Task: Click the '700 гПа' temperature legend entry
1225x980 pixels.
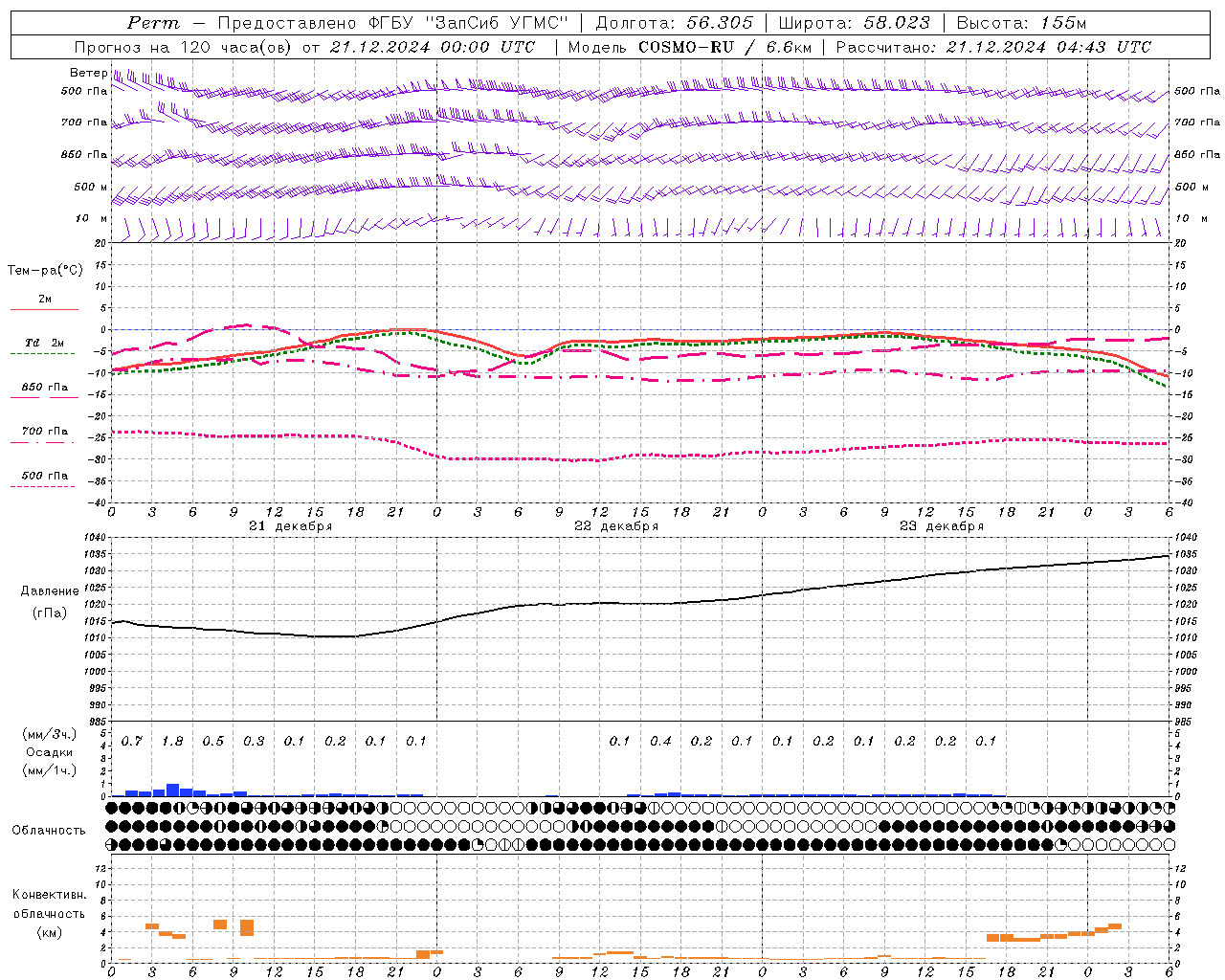Action: (x=44, y=432)
